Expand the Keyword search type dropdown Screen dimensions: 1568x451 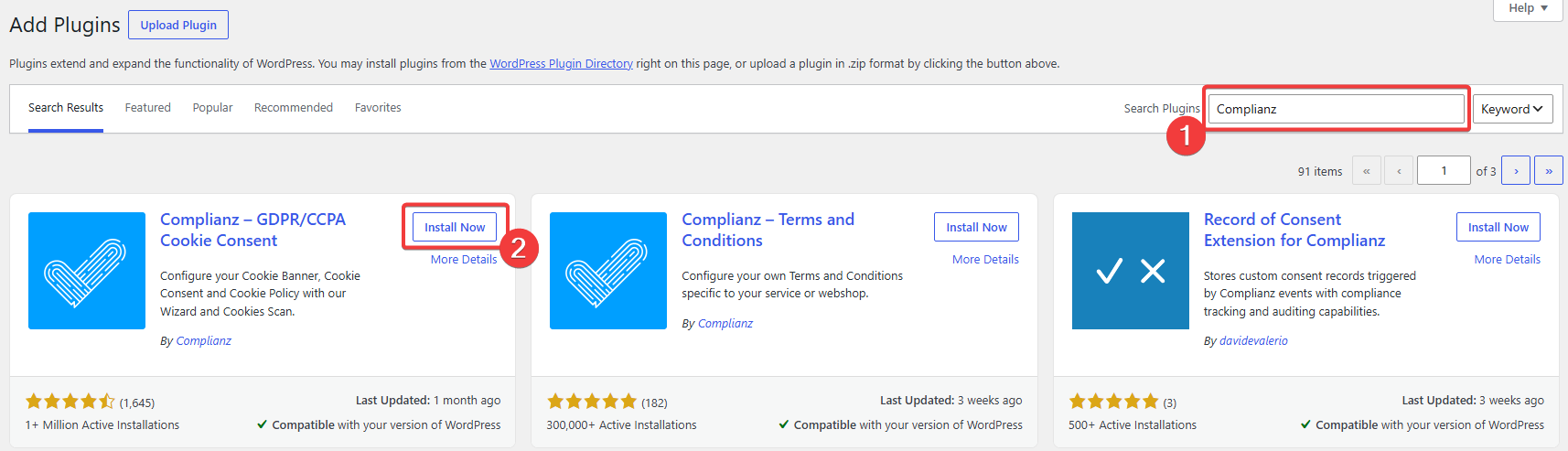point(1513,109)
